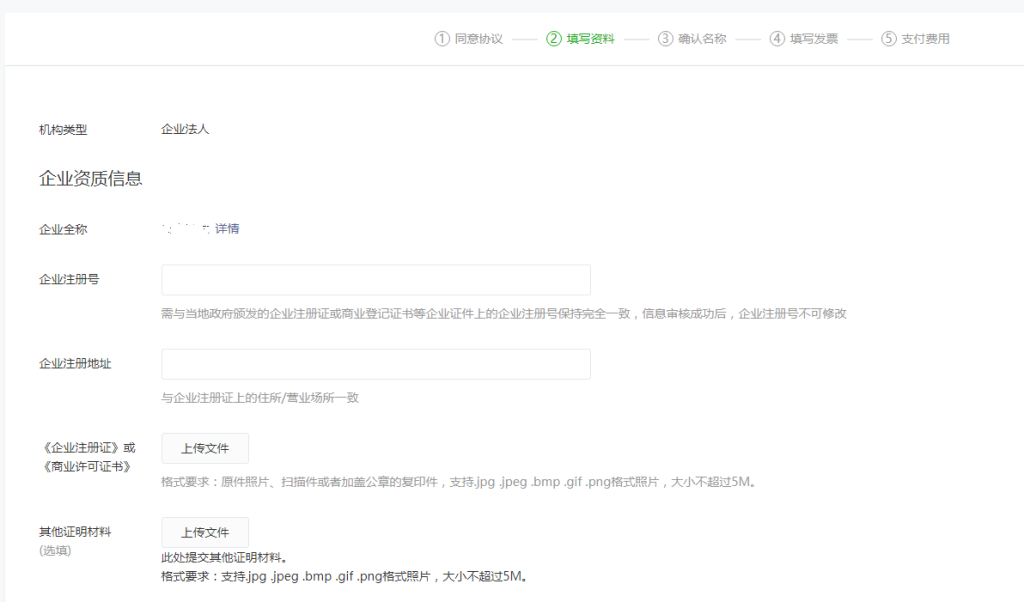Focus the 企业注册号 input field

click(x=376, y=280)
